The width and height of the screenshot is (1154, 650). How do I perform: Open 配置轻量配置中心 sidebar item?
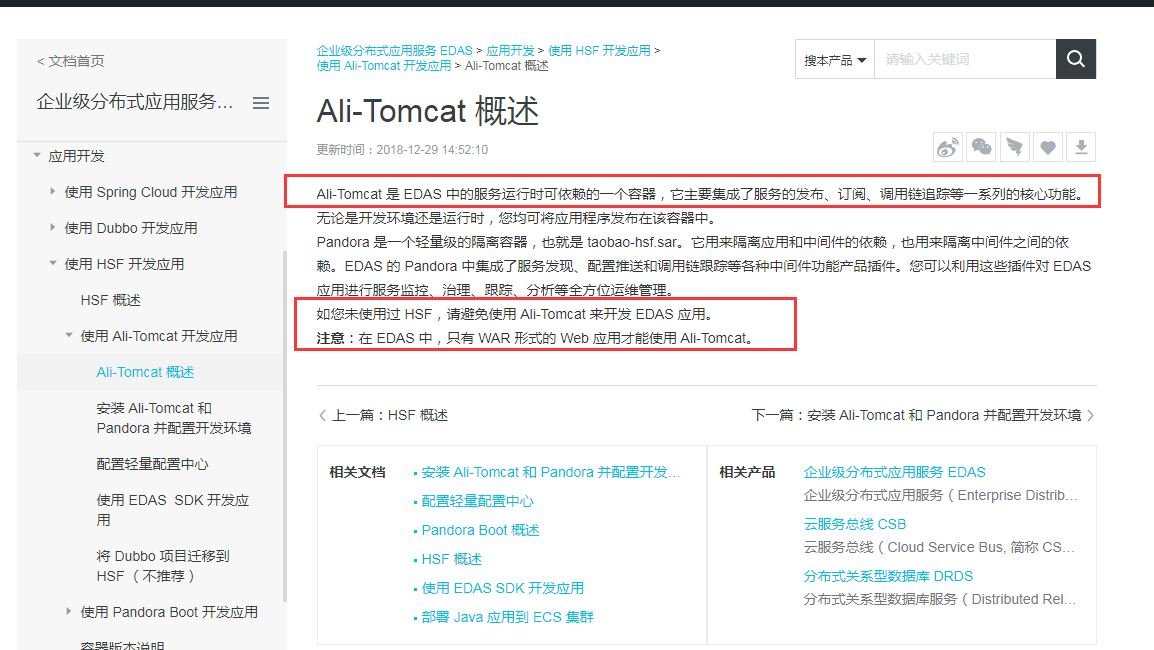pyautogui.click(x=152, y=464)
